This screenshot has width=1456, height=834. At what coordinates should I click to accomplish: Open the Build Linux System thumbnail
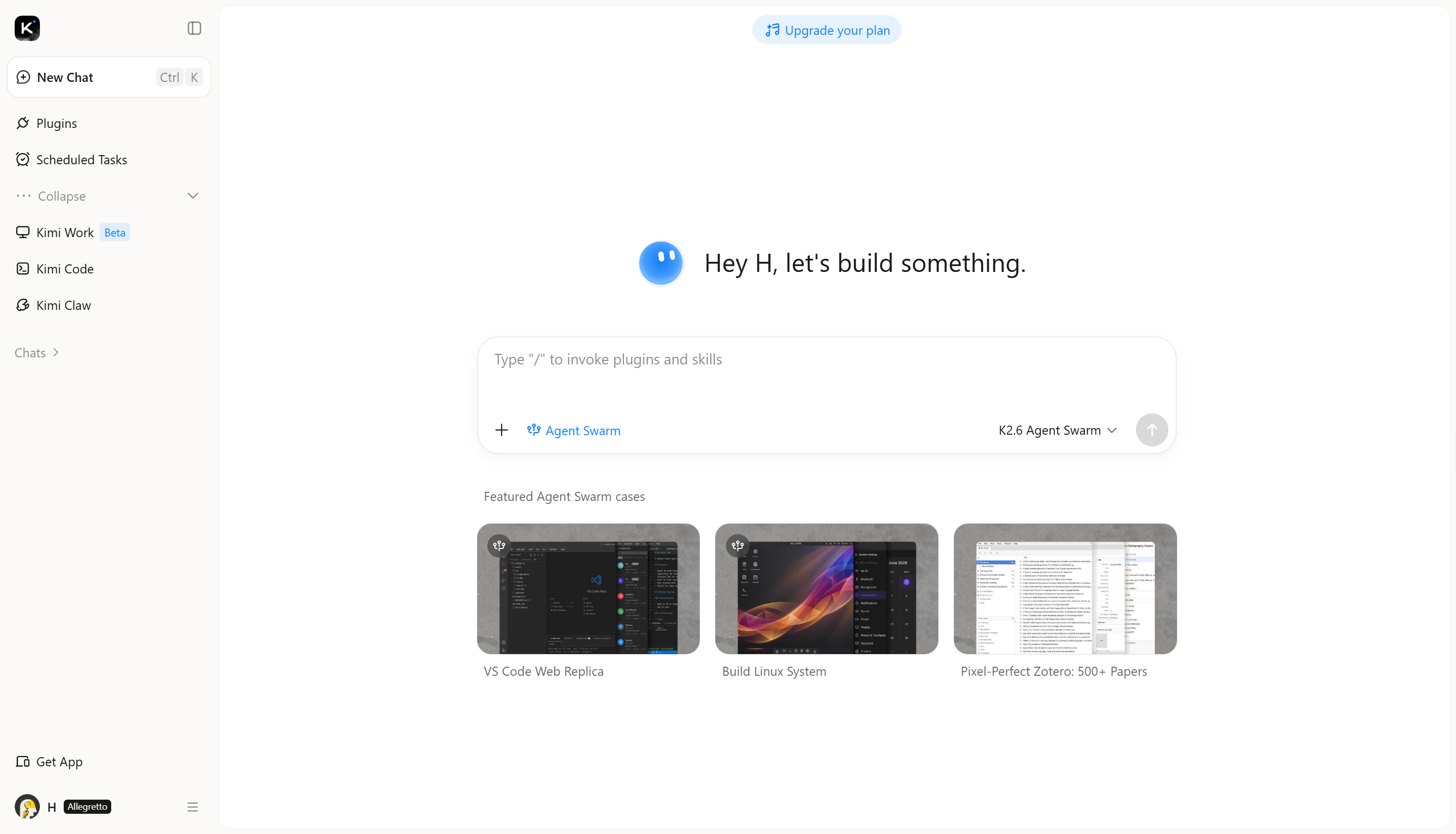827,589
